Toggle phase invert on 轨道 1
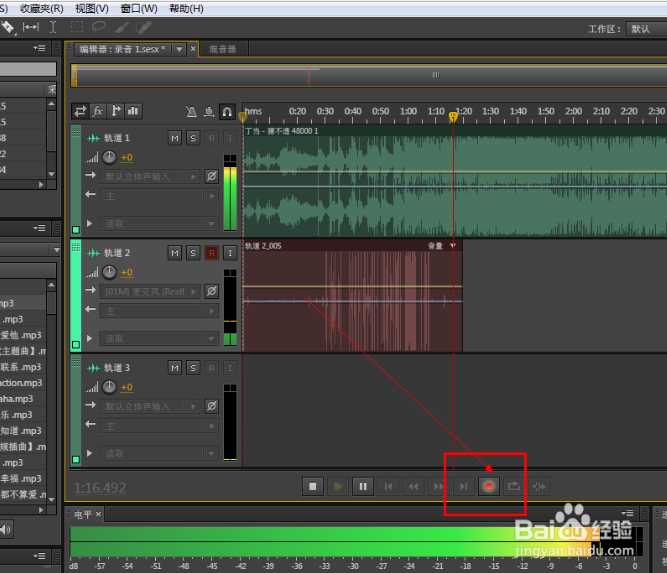The width and height of the screenshot is (667, 573). (211, 176)
